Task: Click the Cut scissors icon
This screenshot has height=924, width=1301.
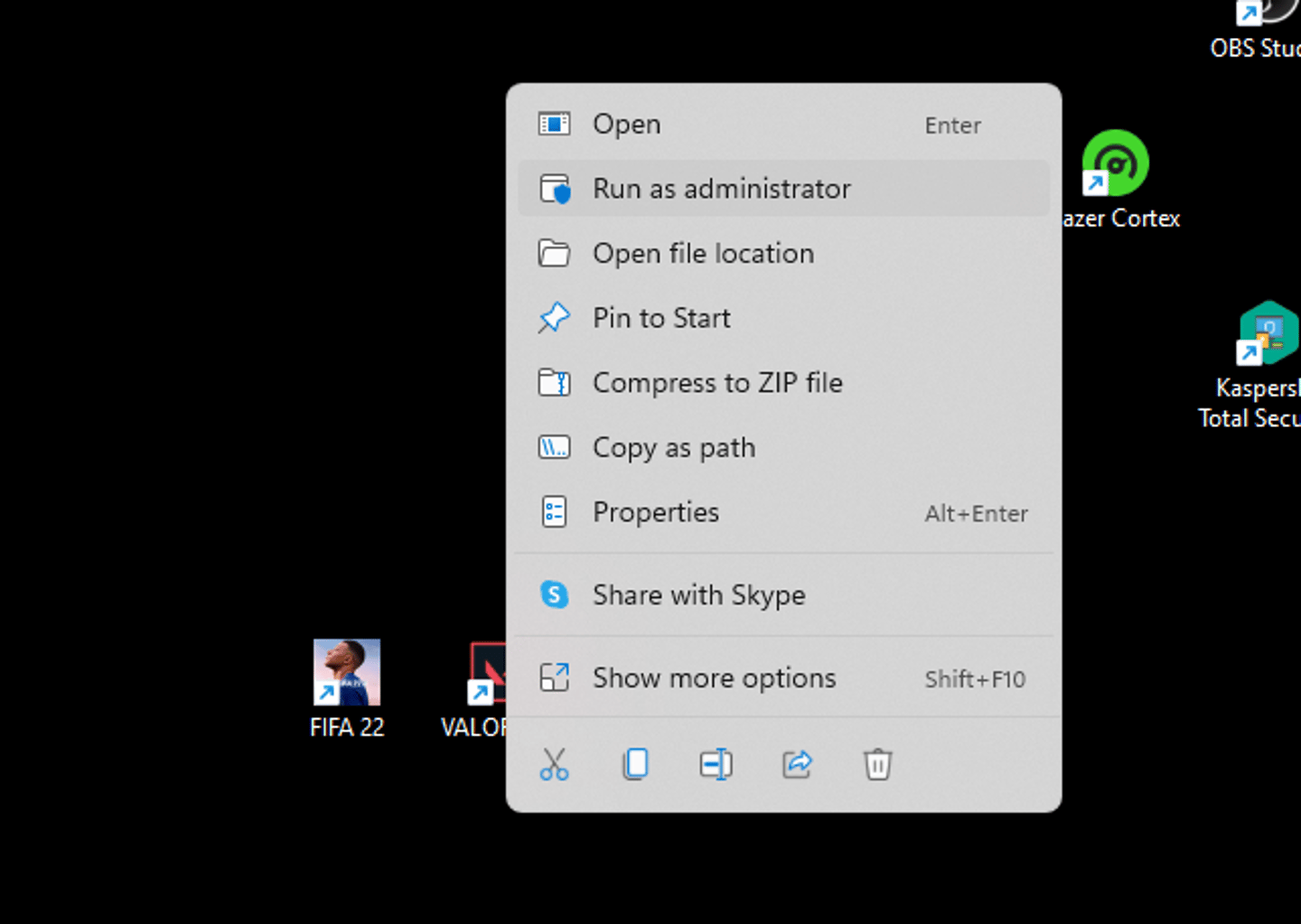Action: [554, 764]
